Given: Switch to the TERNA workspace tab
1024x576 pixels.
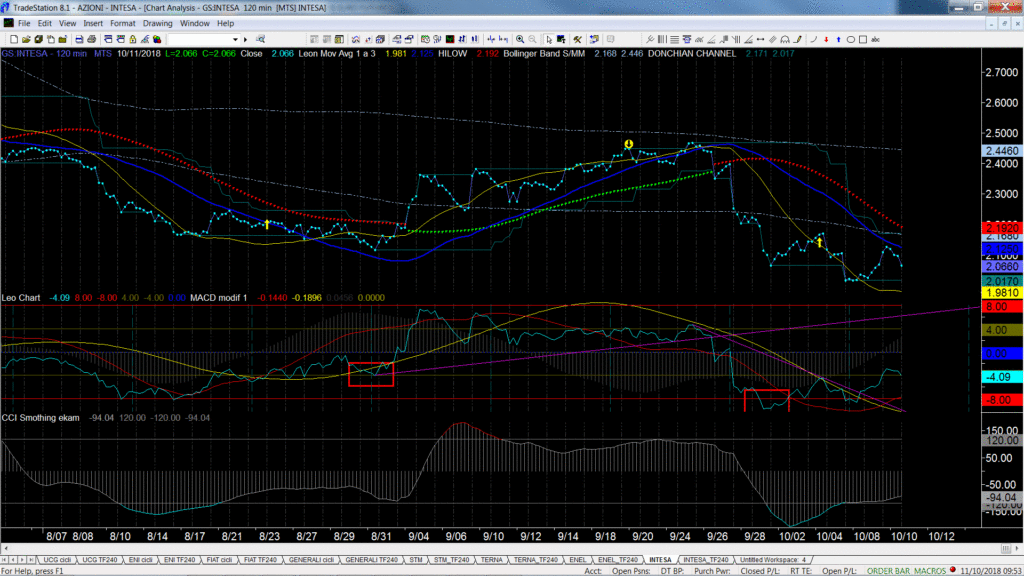Looking at the screenshot, I should tap(491, 560).
